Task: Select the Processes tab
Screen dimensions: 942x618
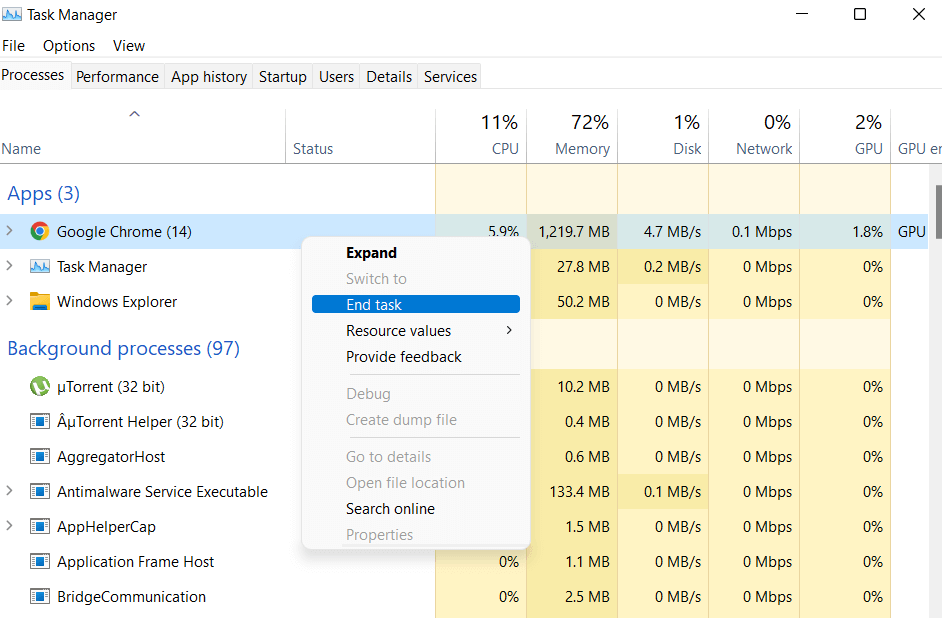Action: pos(33,75)
